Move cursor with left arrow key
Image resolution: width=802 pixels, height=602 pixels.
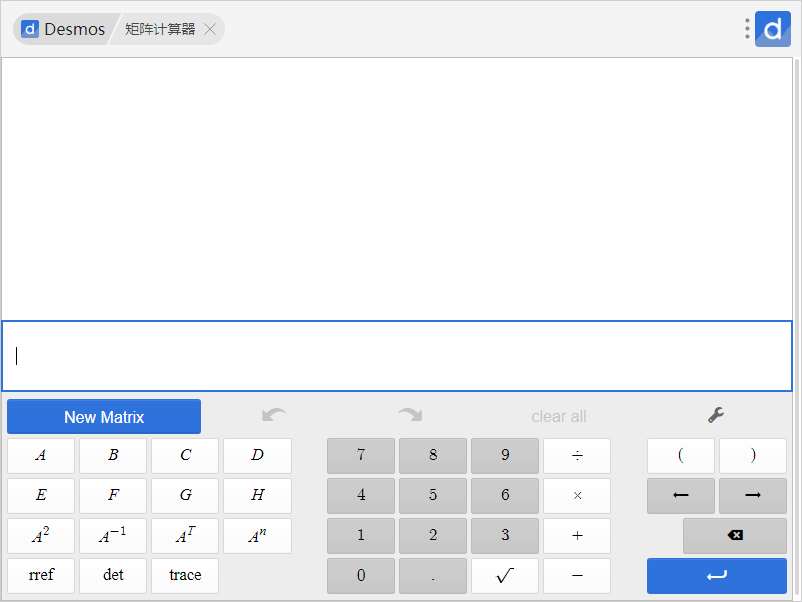(x=680, y=496)
